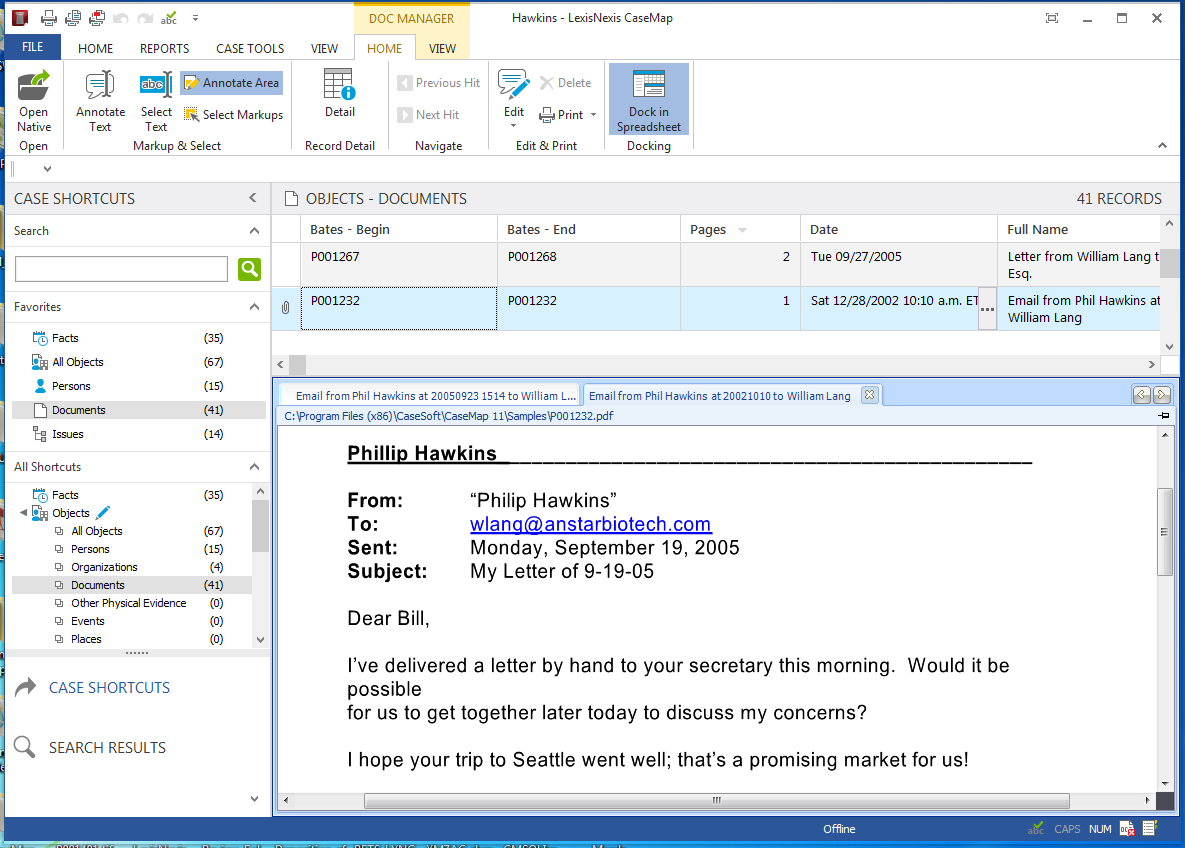Close the 20021010 email document tab

869,395
